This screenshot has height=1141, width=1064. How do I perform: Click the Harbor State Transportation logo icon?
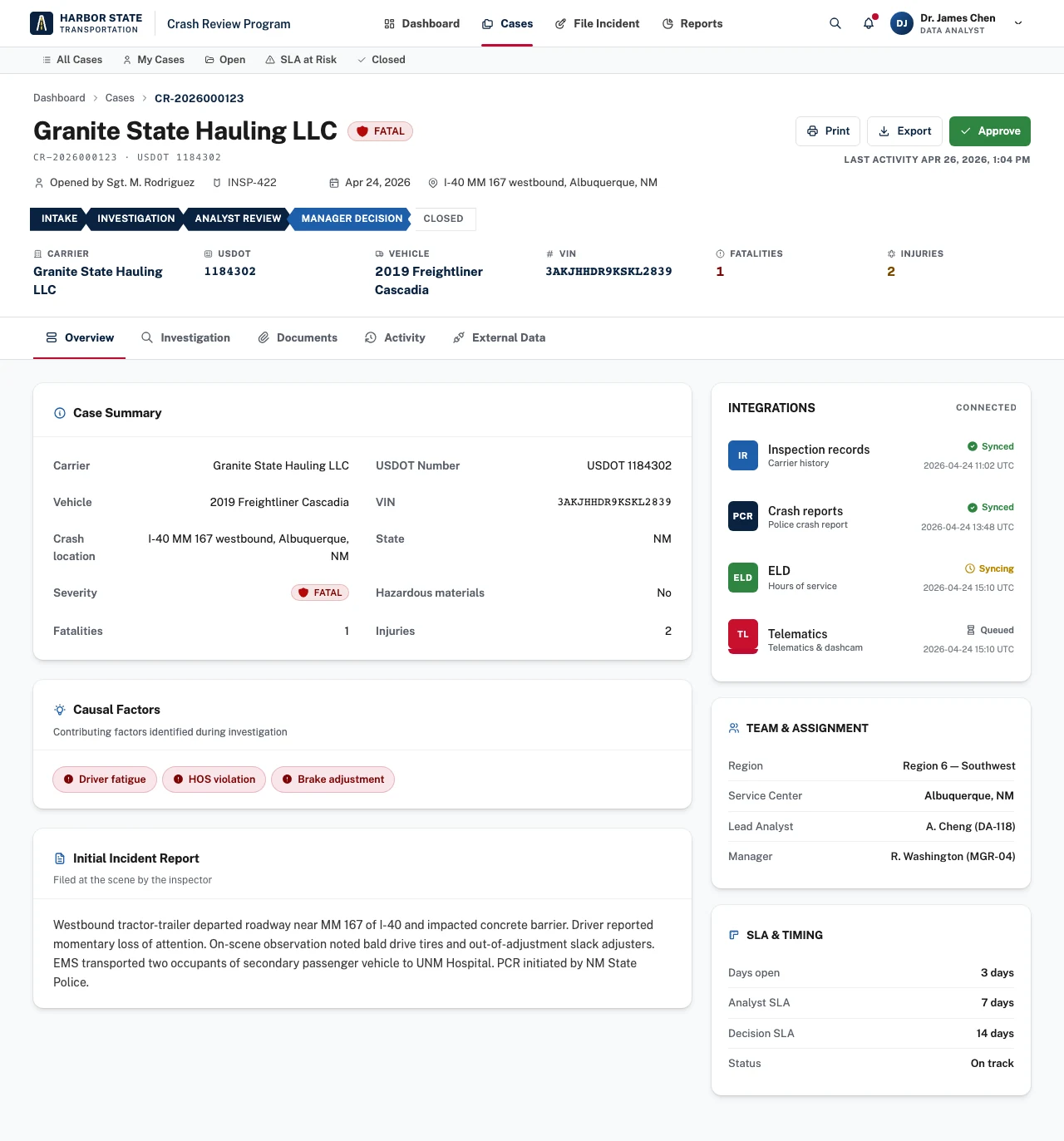42,23
